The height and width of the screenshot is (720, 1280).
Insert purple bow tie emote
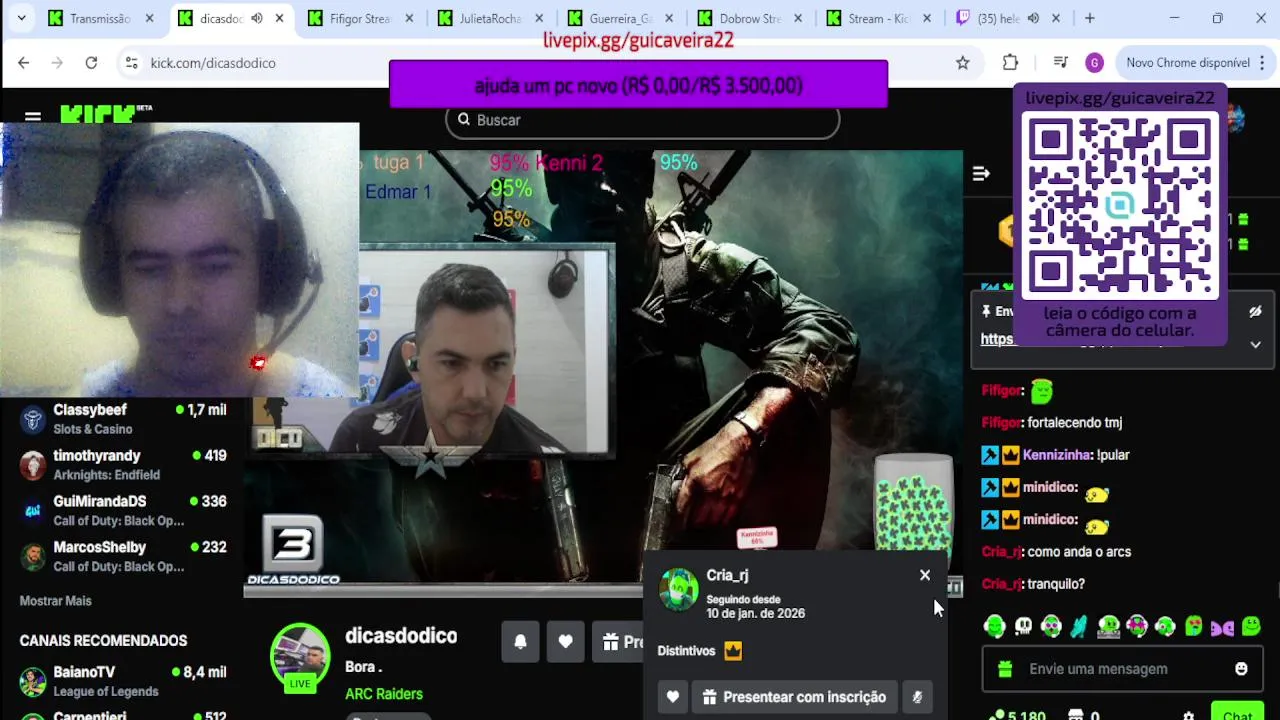coord(1222,628)
